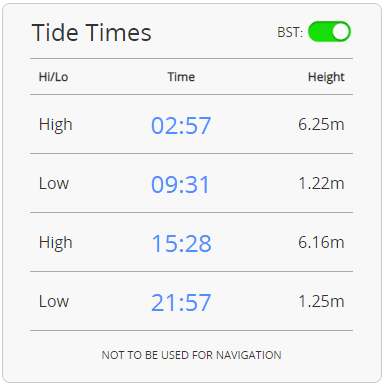This screenshot has height=386, width=385.
Task: Click the white knob of the BST switch
Action: coord(340,32)
